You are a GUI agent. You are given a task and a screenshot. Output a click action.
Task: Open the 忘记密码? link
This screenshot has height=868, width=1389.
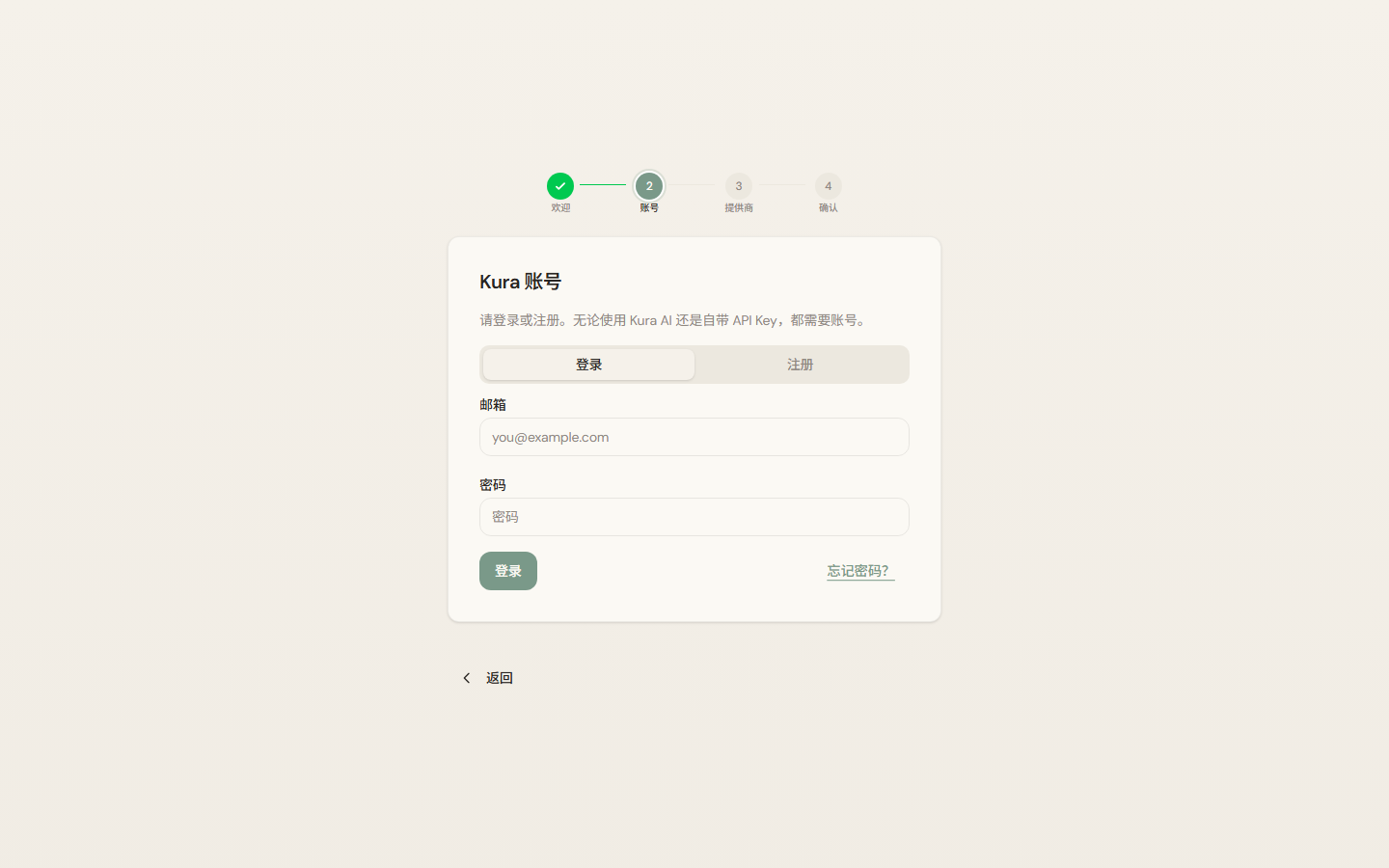860,571
